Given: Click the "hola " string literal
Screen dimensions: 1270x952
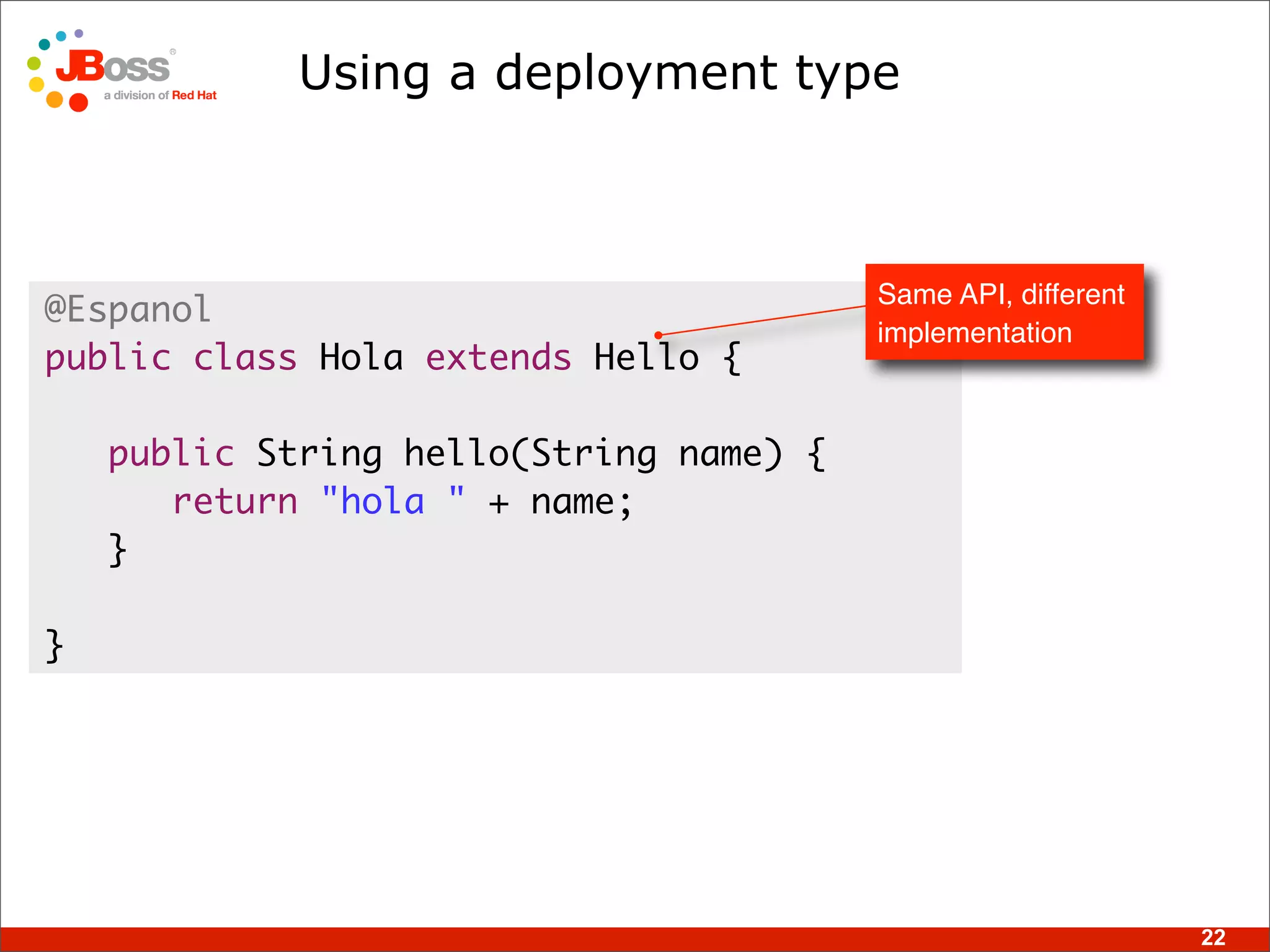Looking at the screenshot, I should point(393,501).
